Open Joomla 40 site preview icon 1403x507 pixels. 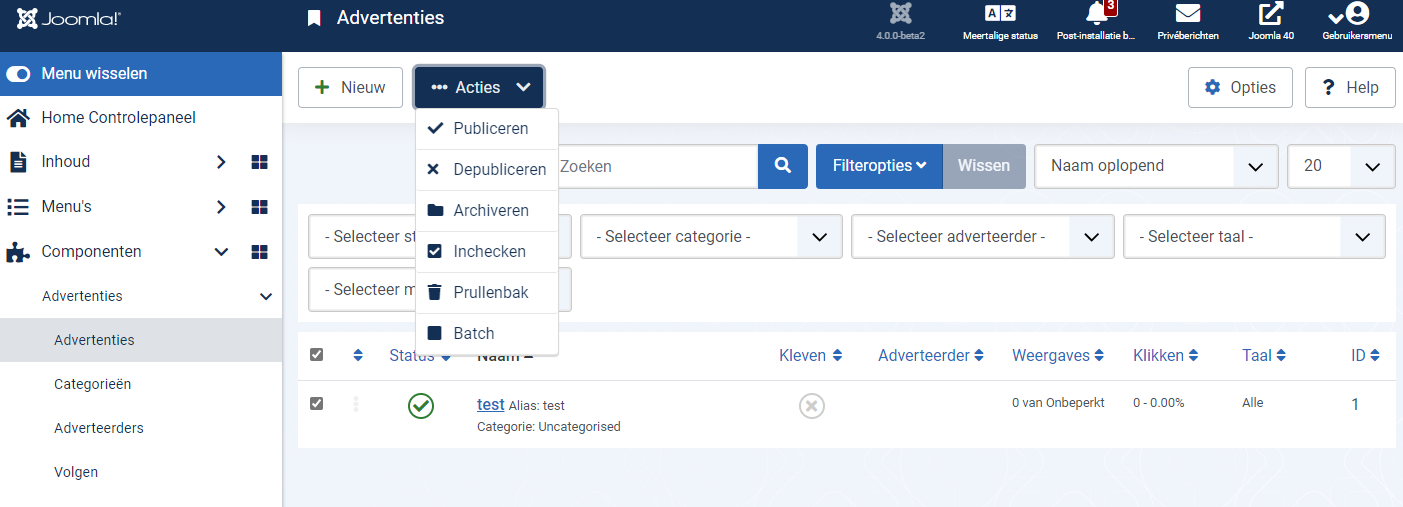coord(1271,15)
